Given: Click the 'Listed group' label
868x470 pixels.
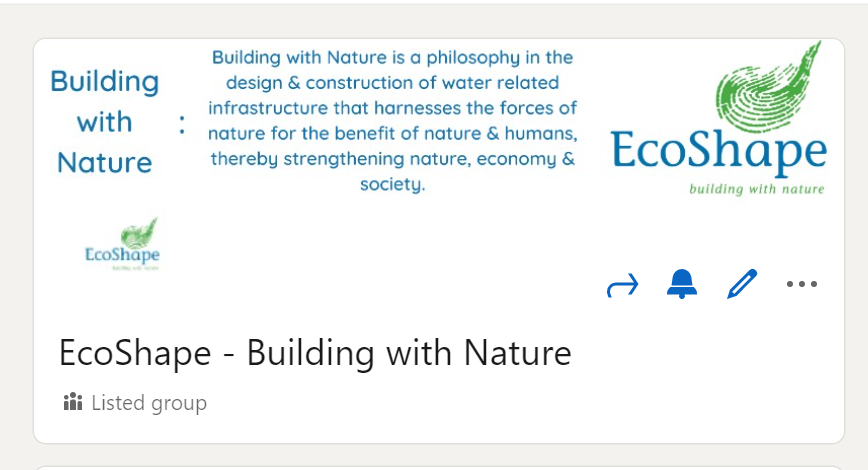Looking at the screenshot, I should coord(149,402).
